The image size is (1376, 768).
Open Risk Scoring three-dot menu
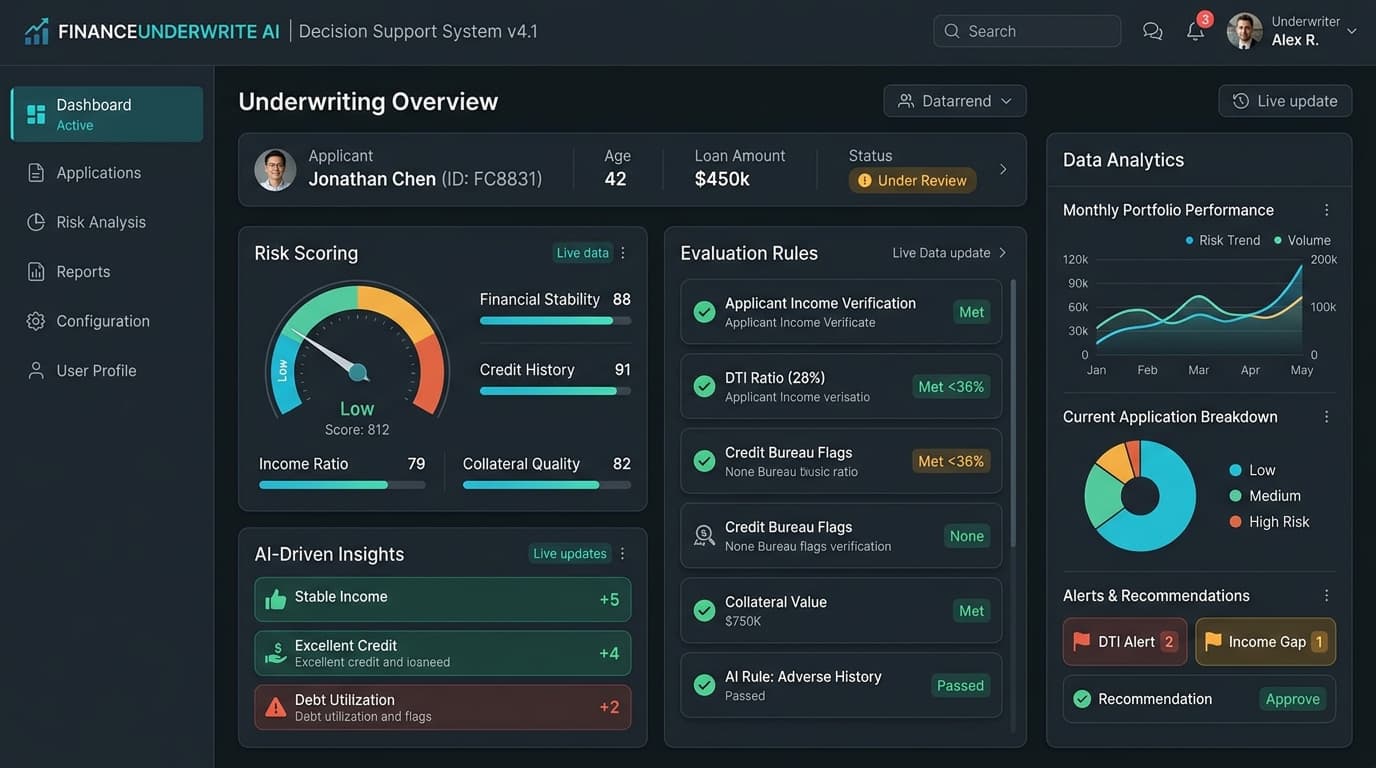(x=623, y=253)
